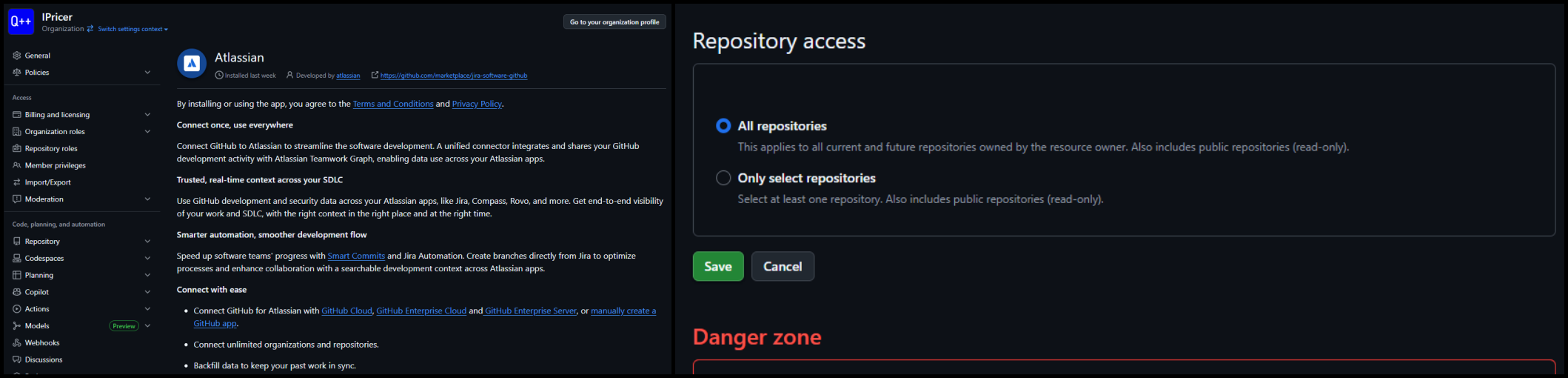Open Switch settings context dropdown
This screenshot has width=1568, height=378.
pyautogui.click(x=133, y=29)
